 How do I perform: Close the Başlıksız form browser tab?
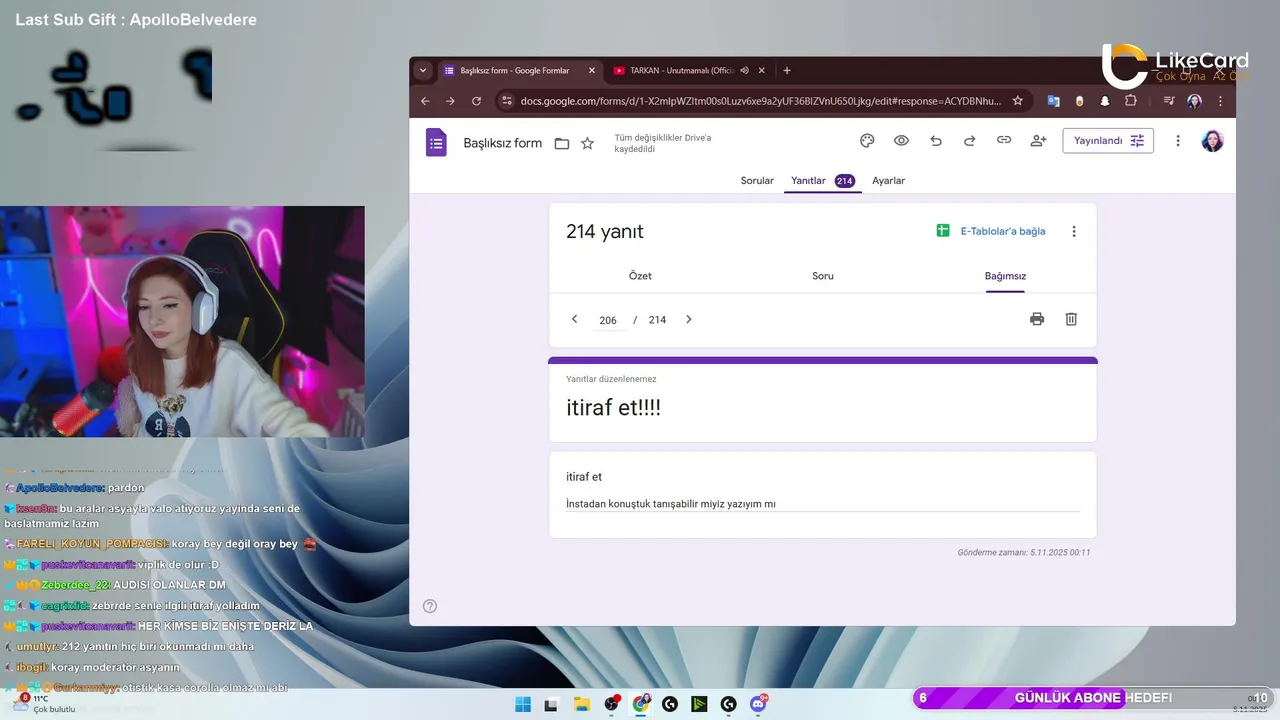coord(591,71)
